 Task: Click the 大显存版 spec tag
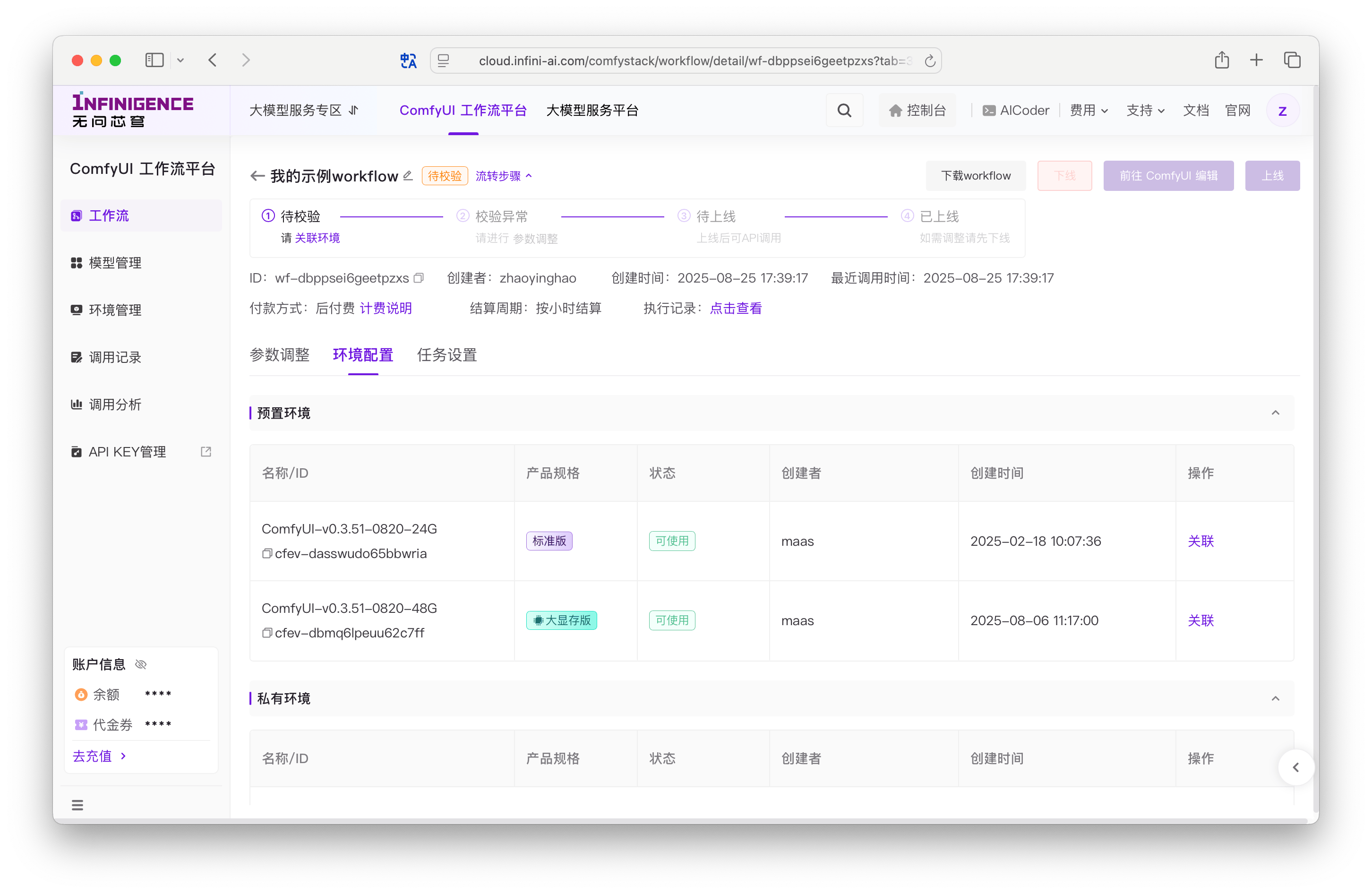pyautogui.click(x=561, y=621)
